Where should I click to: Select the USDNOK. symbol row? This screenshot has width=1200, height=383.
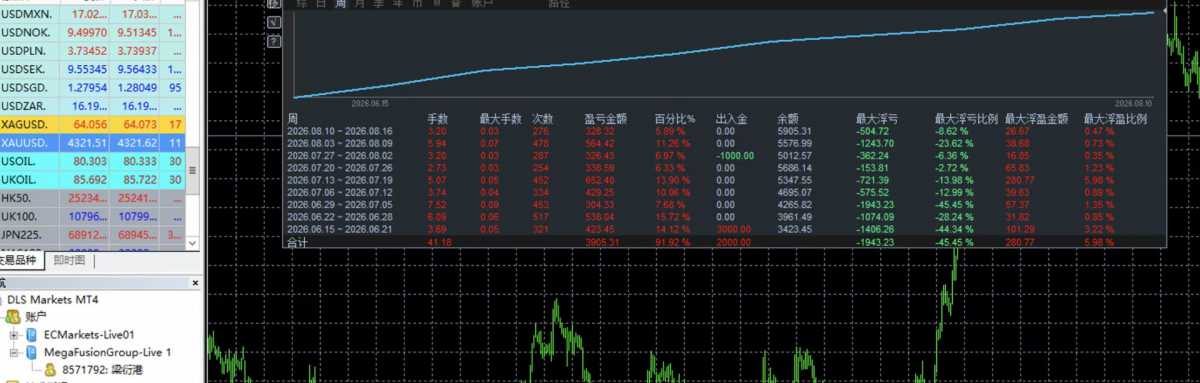93,33
